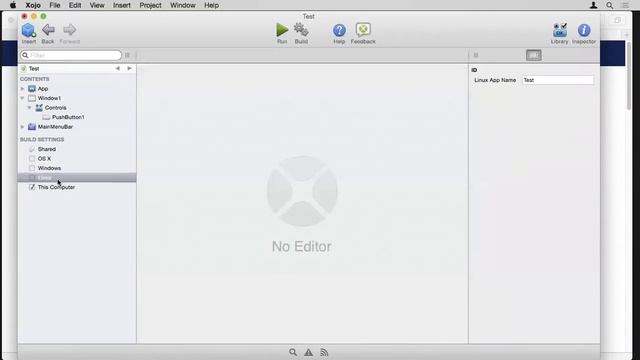Open the Help menu in the menu bar
Screen dimensions: 640x360
pos(211,5)
